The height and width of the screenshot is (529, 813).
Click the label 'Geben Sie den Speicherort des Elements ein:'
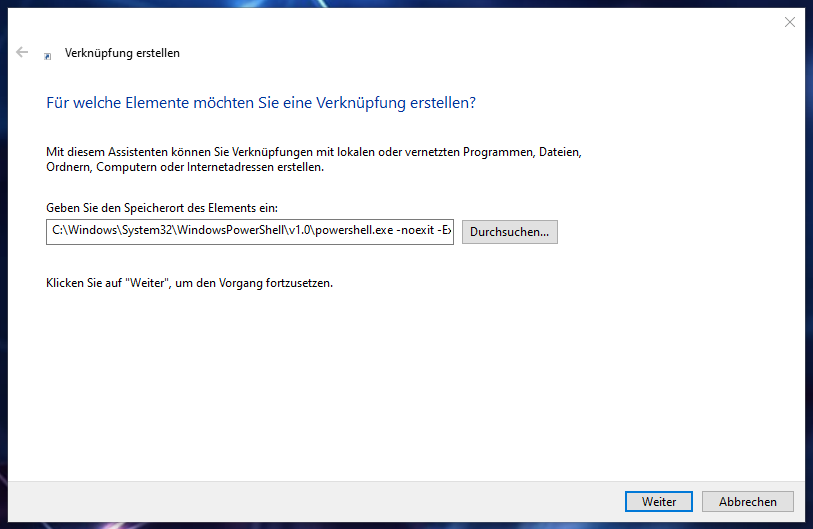(x=162, y=208)
